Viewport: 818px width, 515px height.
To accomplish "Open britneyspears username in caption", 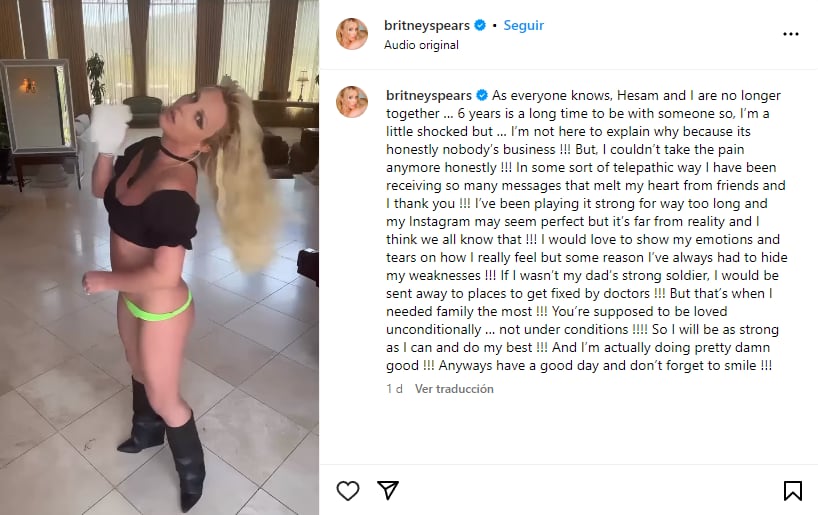I will (x=429, y=95).
